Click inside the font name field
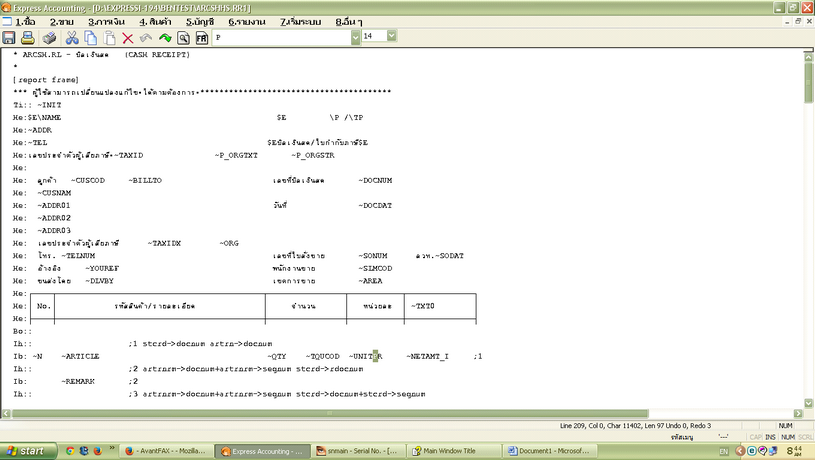The width and height of the screenshot is (815, 460). (280, 36)
